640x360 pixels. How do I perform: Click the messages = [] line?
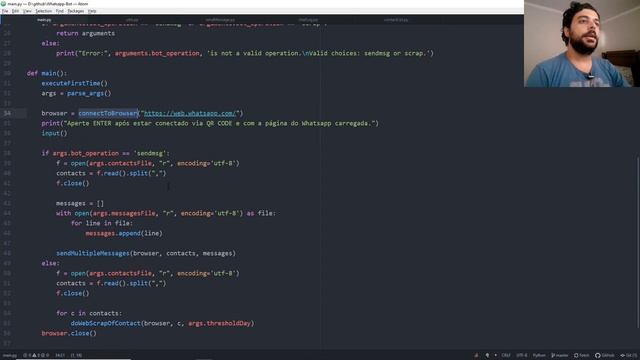80,203
